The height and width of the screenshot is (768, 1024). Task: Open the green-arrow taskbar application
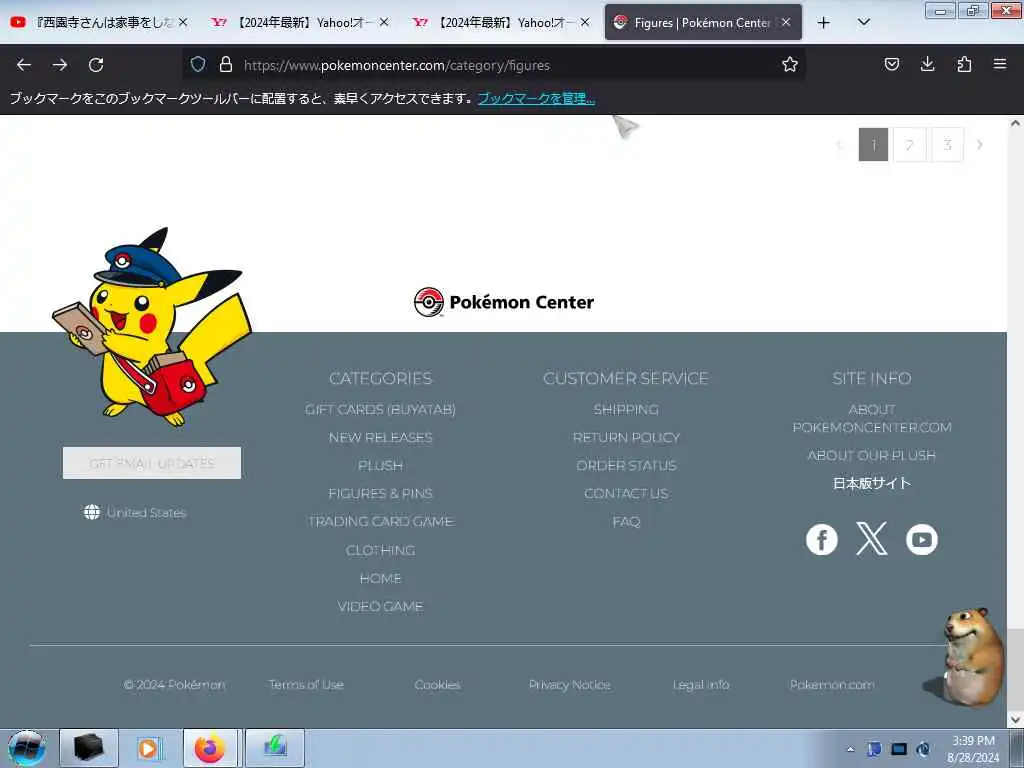pyautogui.click(x=275, y=748)
